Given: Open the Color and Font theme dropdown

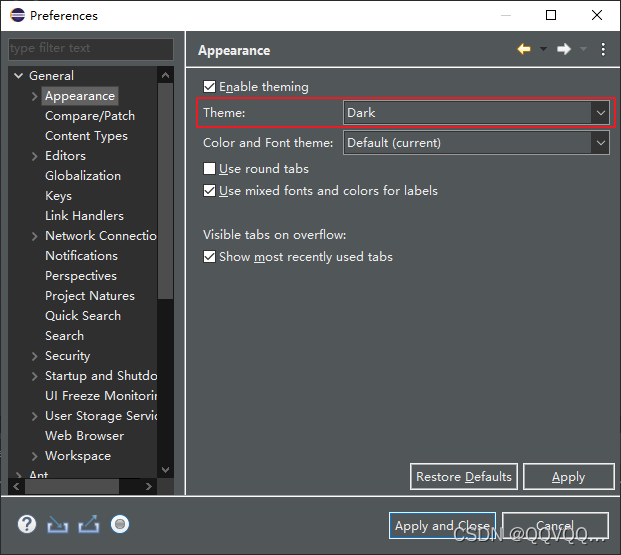Looking at the screenshot, I should 476,143.
